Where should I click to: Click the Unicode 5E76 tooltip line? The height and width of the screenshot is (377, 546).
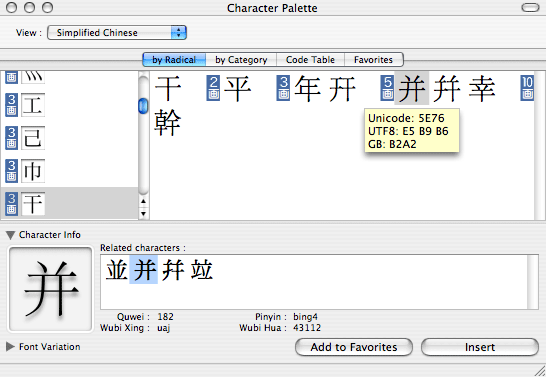pos(406,118)
